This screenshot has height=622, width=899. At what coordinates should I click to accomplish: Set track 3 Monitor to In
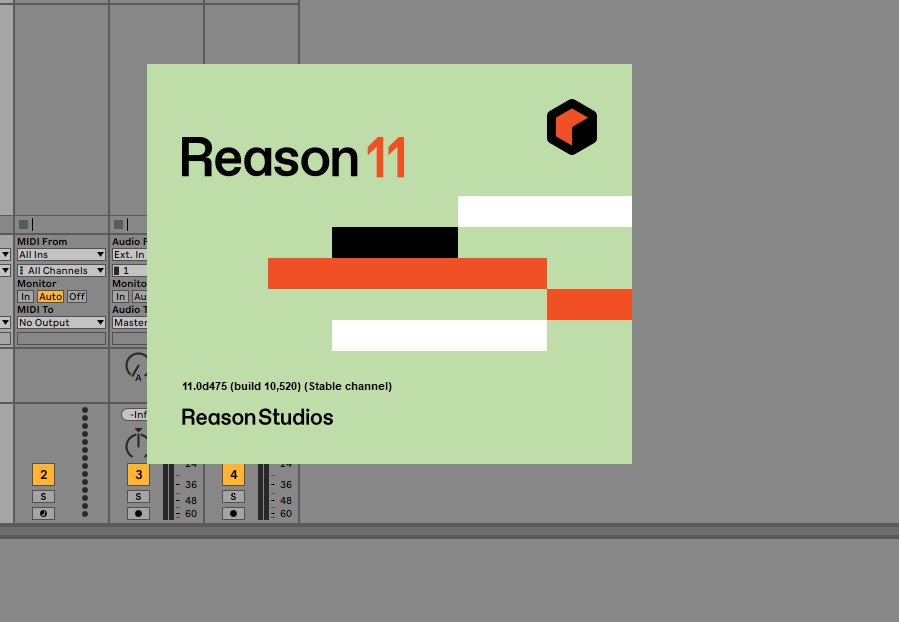tap(120, 296)
